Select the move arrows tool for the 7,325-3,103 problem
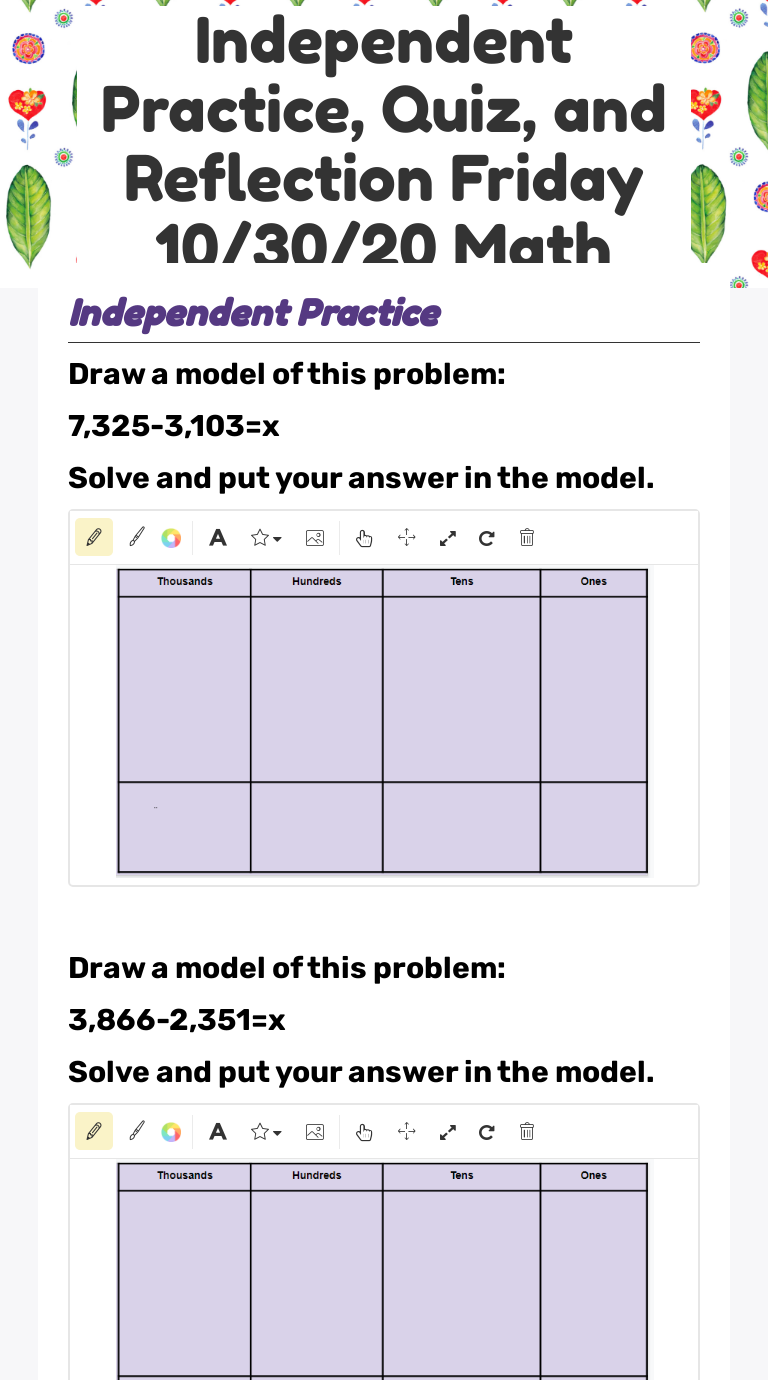 pos(406,538)
